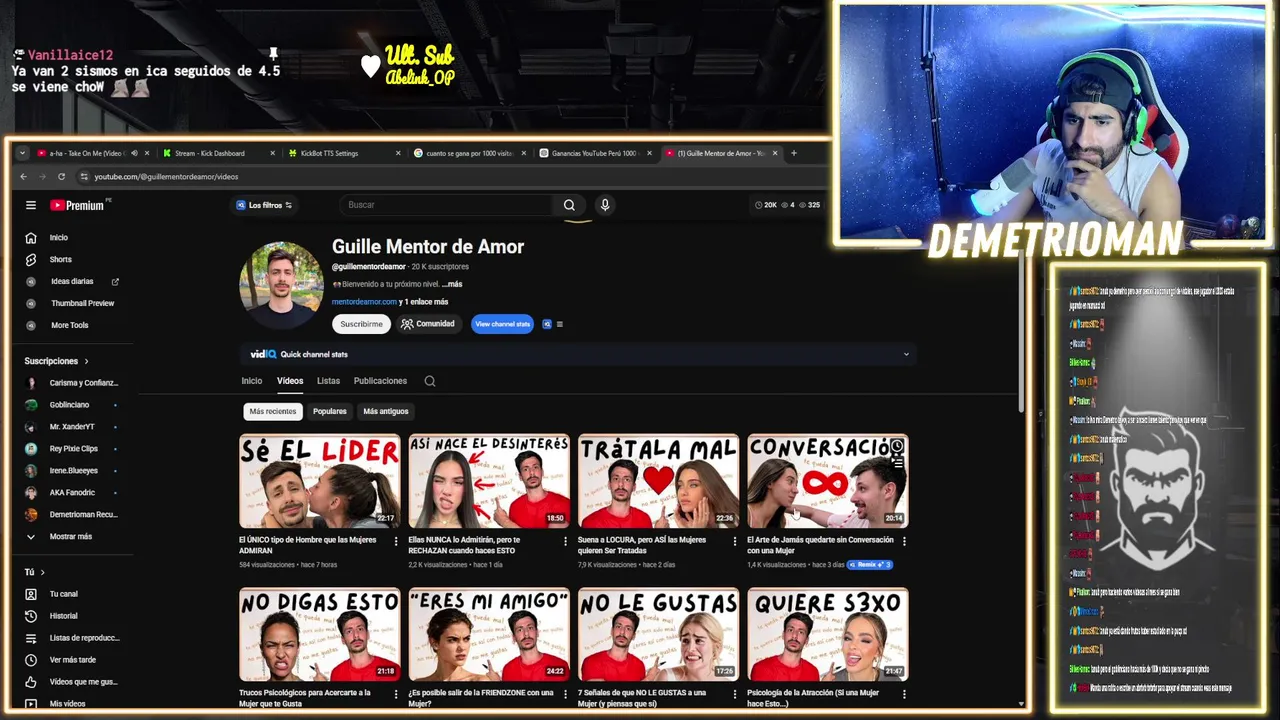Filter videos by Más antiguos
The image size is (1280, 720).
[386, 411]
